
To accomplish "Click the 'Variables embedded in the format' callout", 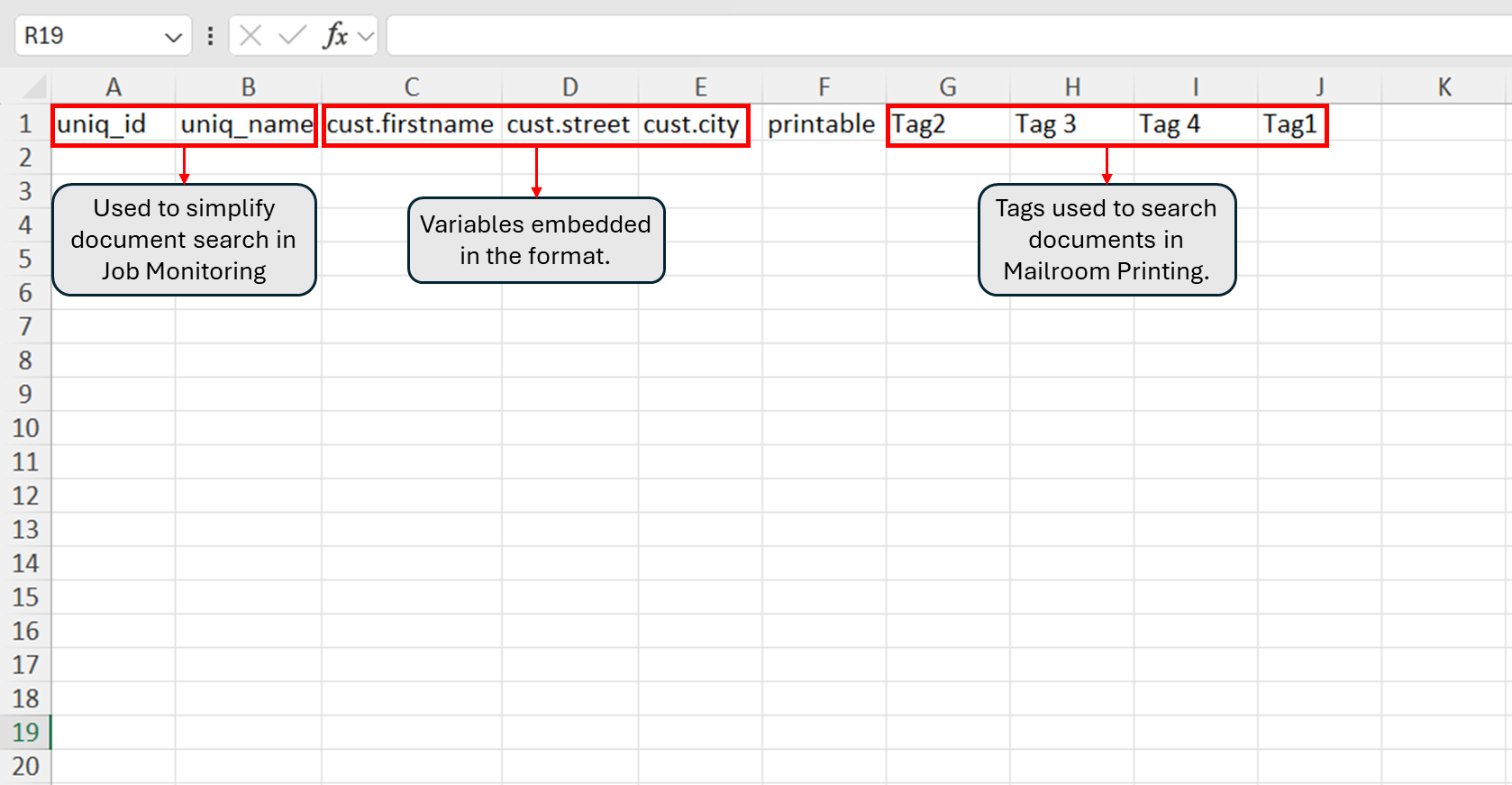I will [536, 240].
